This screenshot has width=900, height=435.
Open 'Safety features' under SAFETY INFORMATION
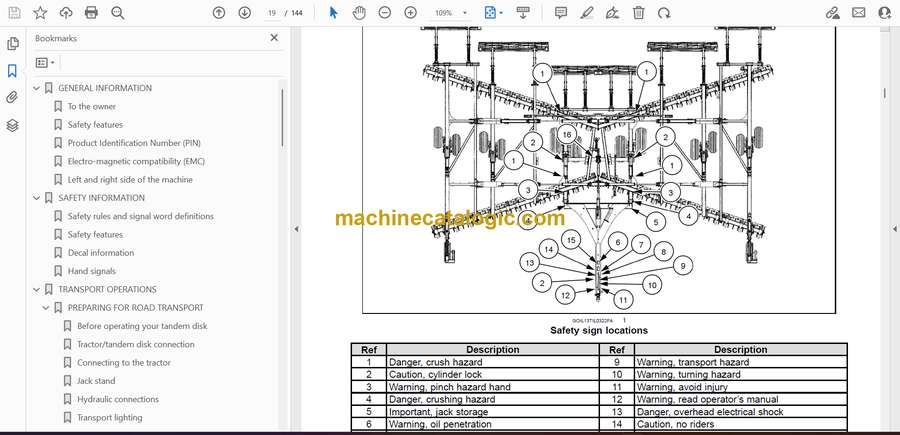coord(95,234)
